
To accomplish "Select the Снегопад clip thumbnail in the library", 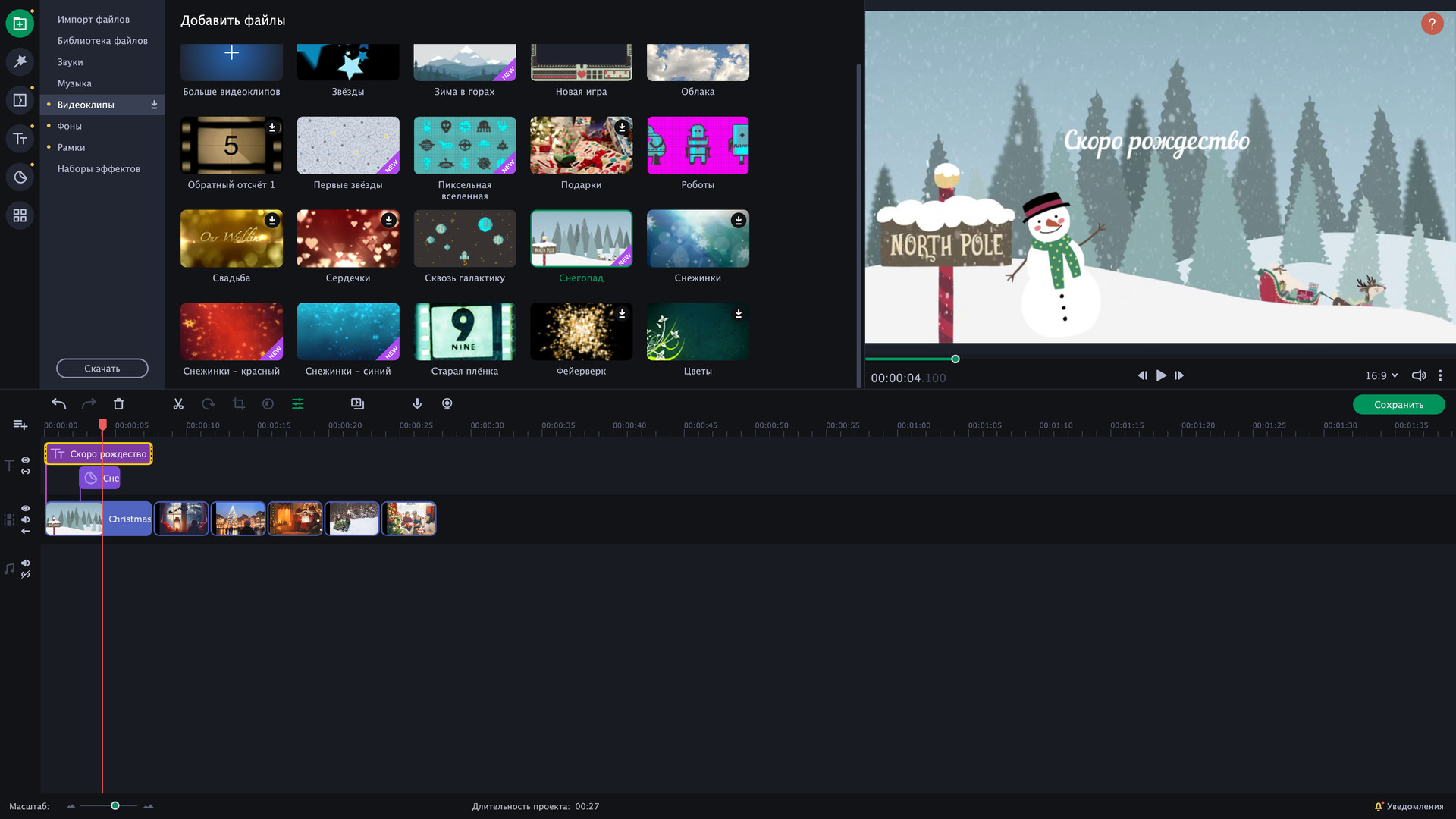I will coord(581,238).
